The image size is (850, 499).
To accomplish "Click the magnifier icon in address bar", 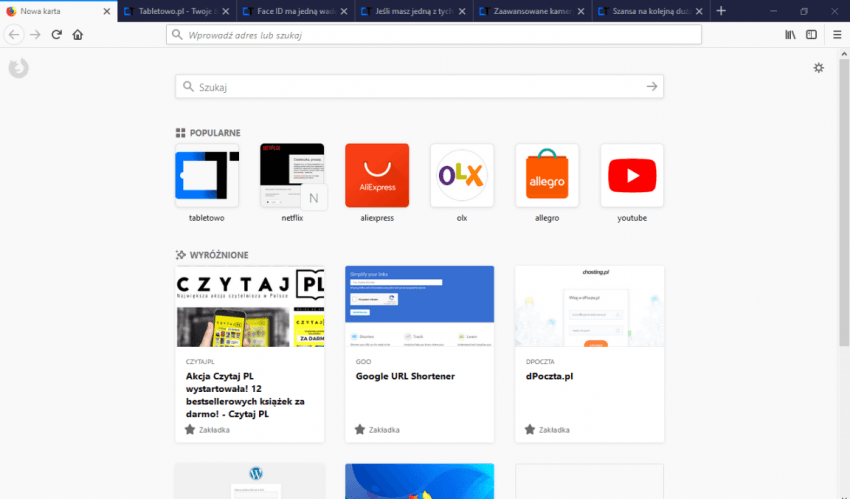I will click(x=177, y=35).
